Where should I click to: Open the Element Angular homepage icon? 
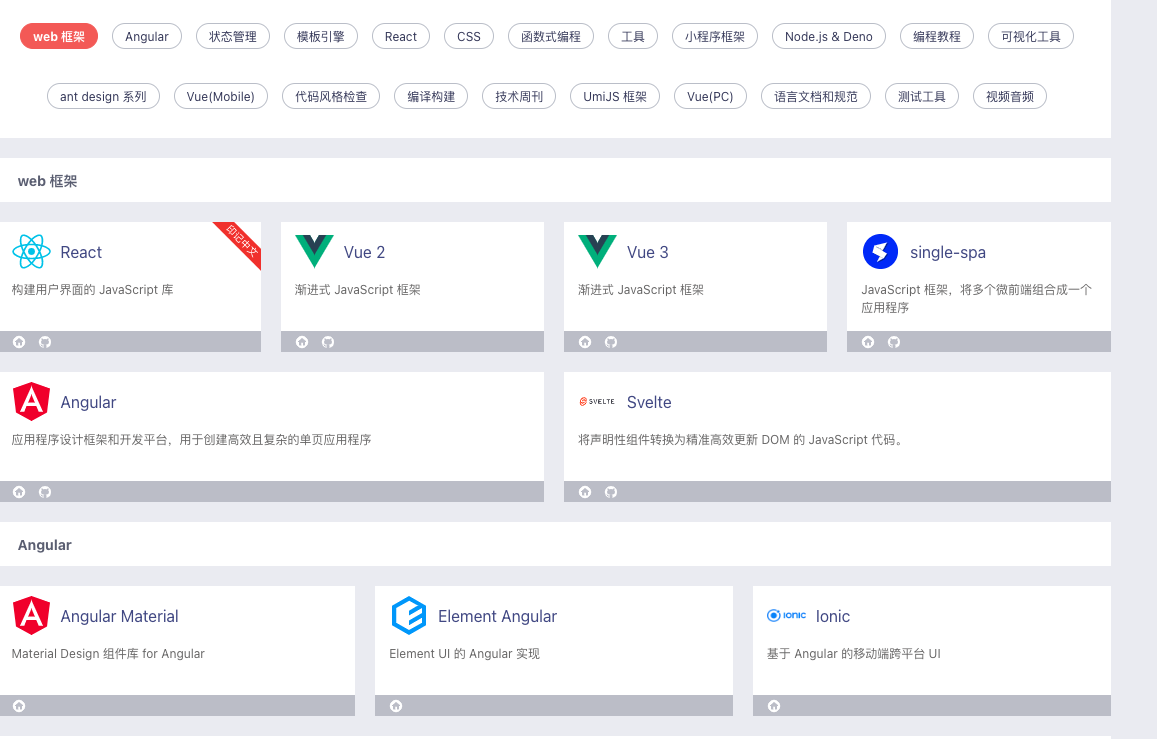396,706
